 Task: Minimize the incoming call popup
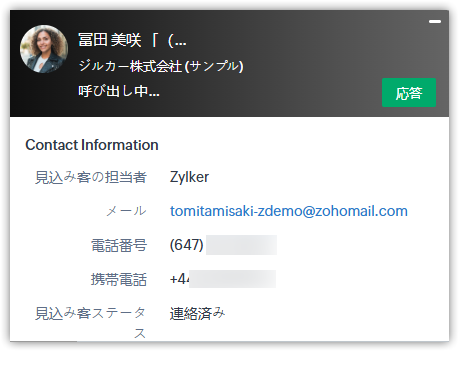(435, 21)
